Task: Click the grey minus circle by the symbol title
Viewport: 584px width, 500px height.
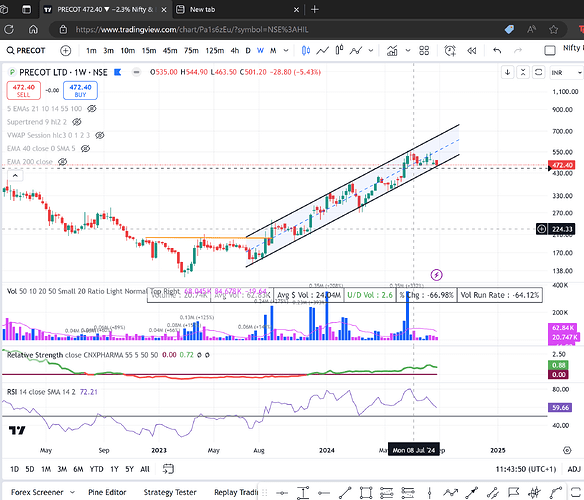Action: [x=137, y=72]
